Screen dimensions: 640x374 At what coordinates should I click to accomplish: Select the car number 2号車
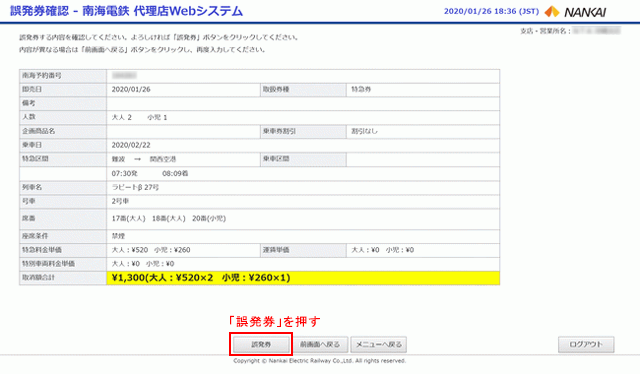point(120,201)
